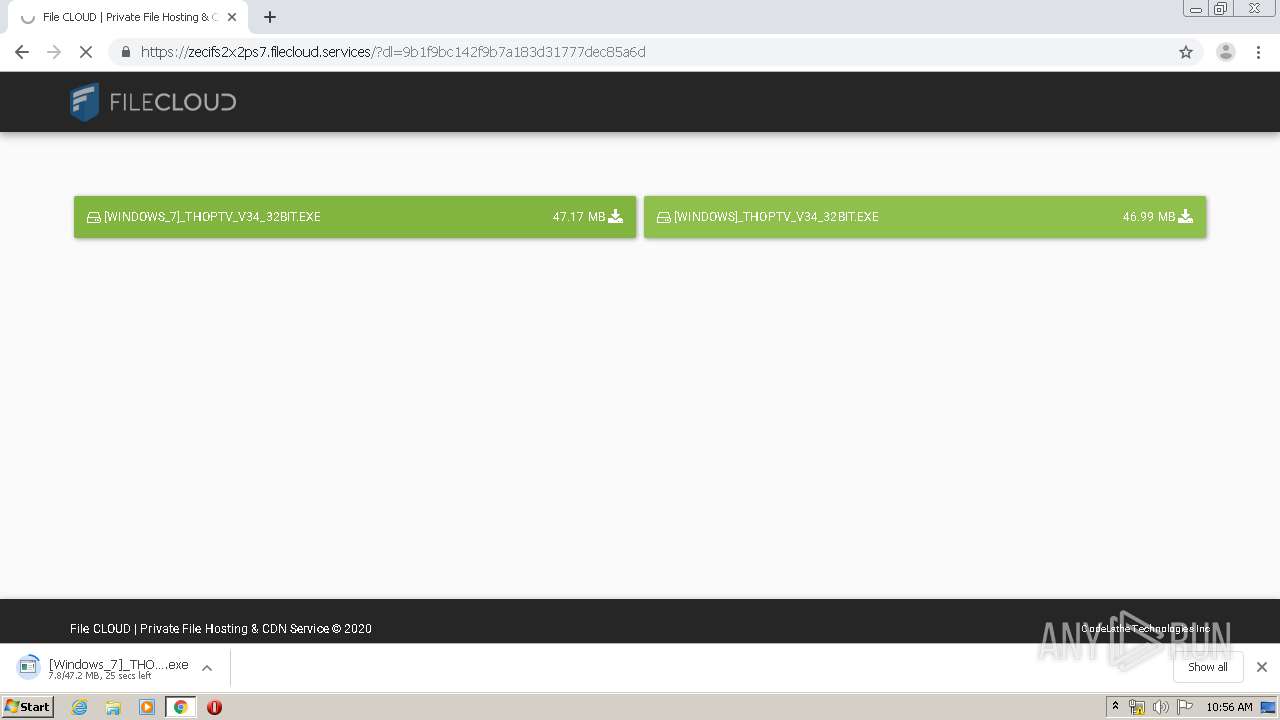Open Windows Explorer from taskbar
The height and width of the screenshot is (720, 1280).
(x=113, y=707)
